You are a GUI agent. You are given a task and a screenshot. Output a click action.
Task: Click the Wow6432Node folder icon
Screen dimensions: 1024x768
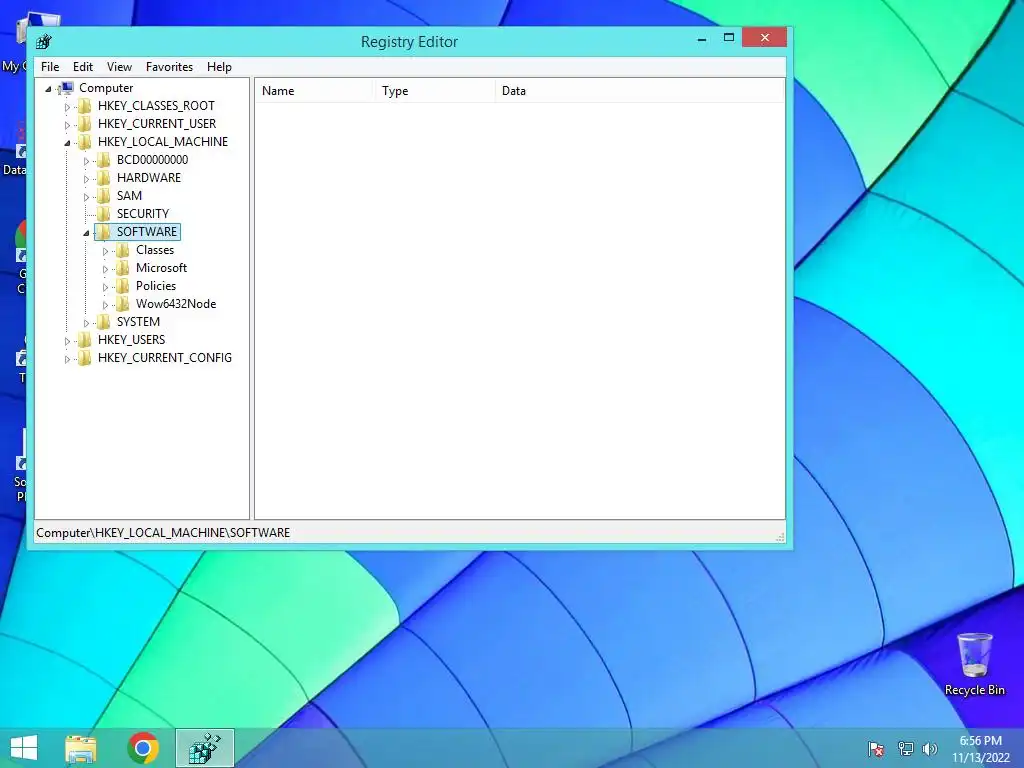[122, 304]
